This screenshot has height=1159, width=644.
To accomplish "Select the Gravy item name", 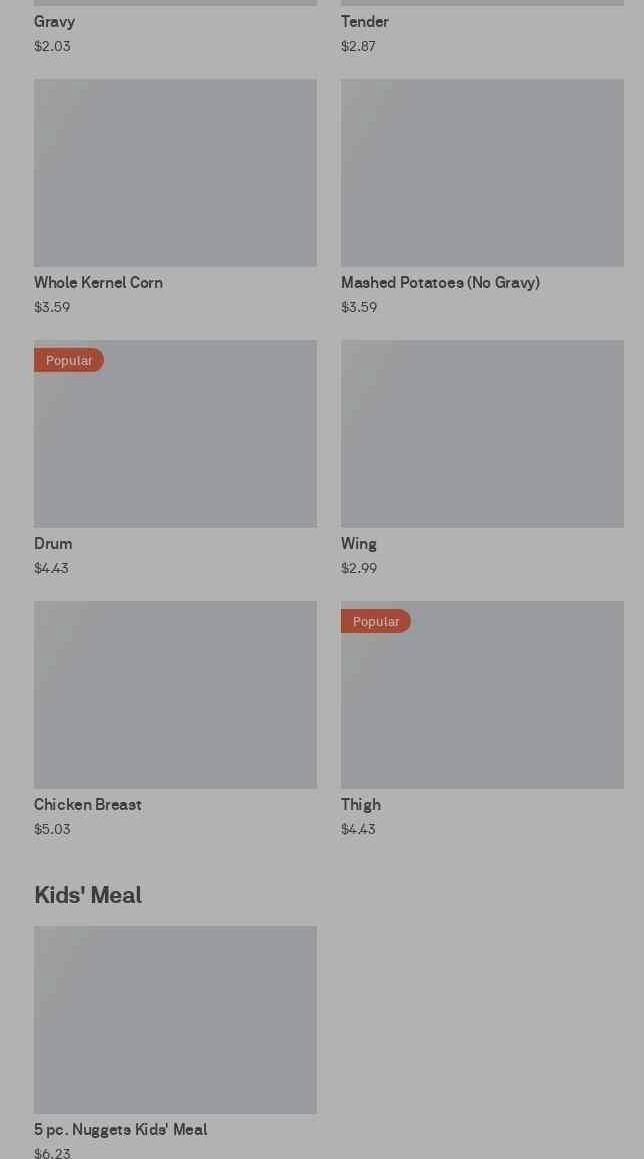I will point(54,21).
